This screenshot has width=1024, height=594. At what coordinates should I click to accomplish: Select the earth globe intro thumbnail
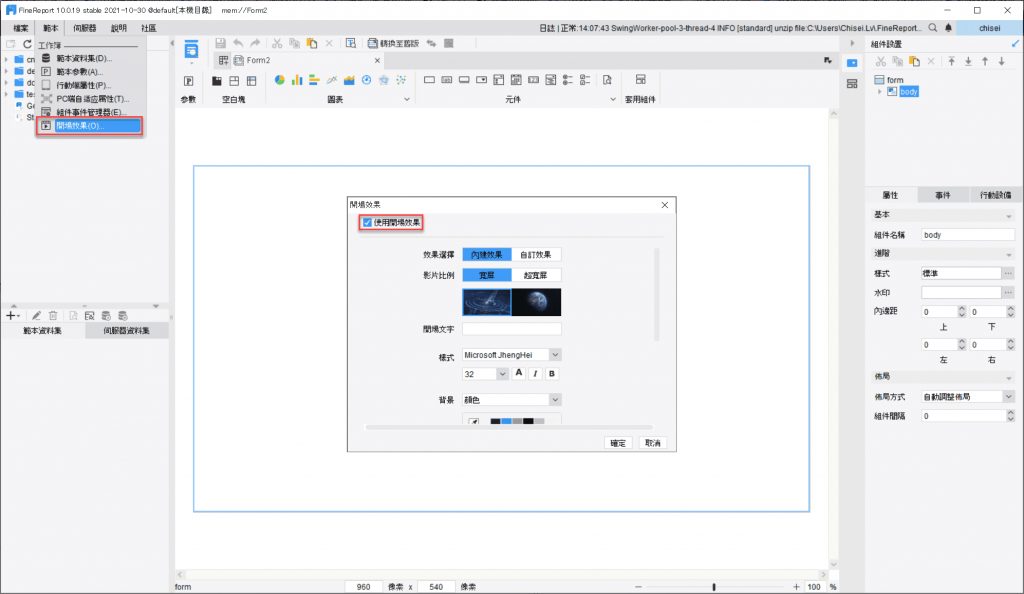click(x=536, y=302)
